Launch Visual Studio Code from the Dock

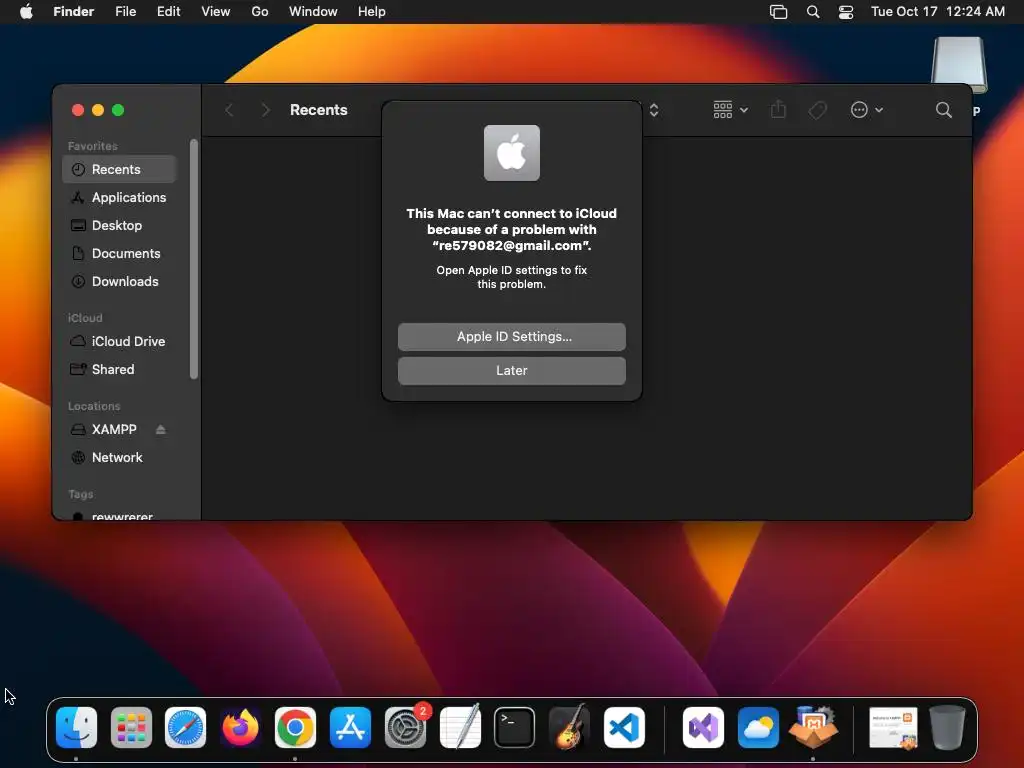[624, 727]
